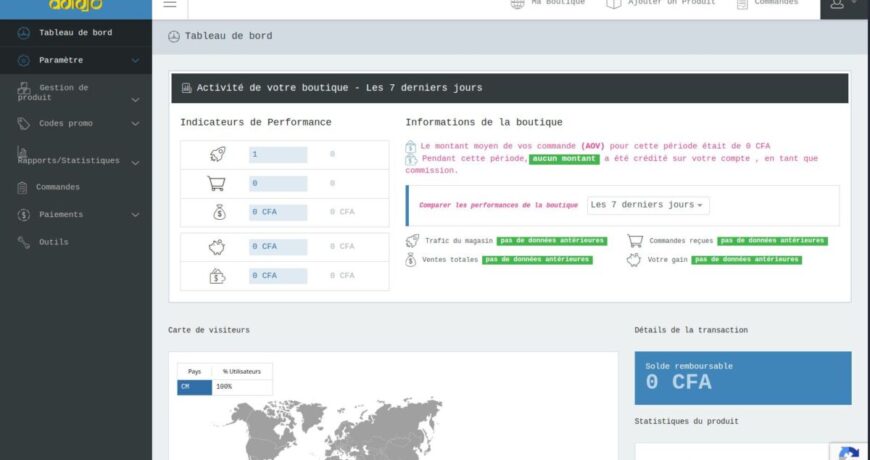Click Ajouter un Produit link
The width and height of the screenshot is (870, 460).
[x=661, y=4]
